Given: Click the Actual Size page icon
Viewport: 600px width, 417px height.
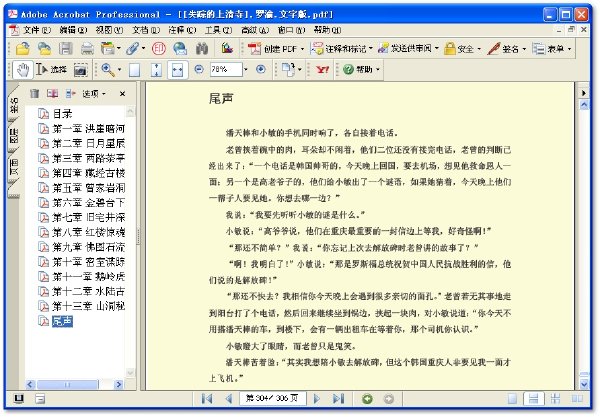Looking at the screenshot, I should pos(134,70).
